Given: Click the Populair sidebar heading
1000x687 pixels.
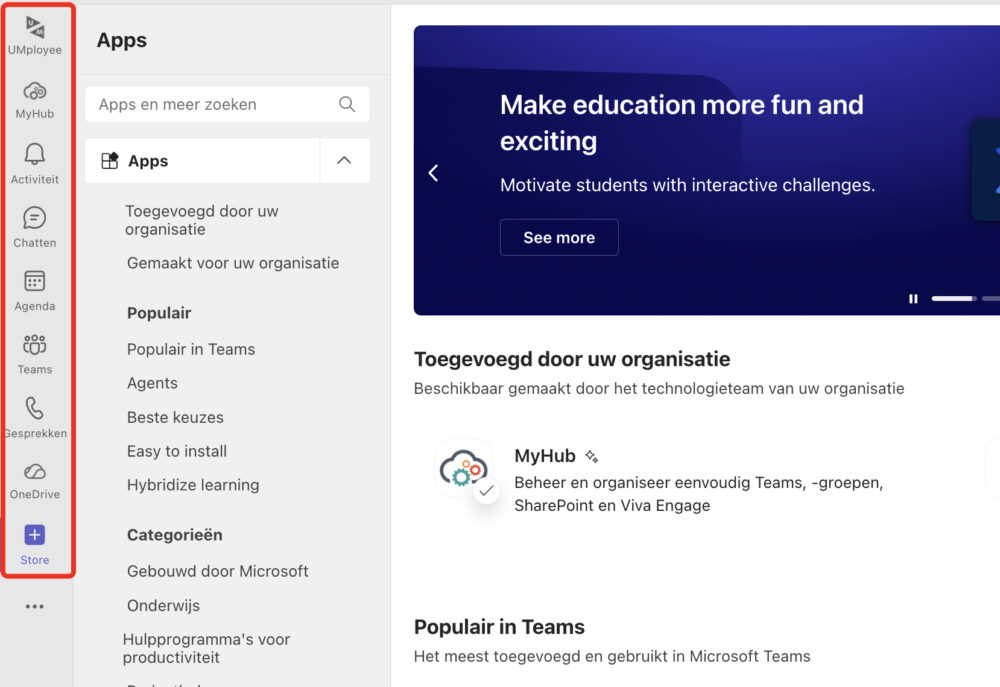Looking at the screenshot, I should (159, 313).
